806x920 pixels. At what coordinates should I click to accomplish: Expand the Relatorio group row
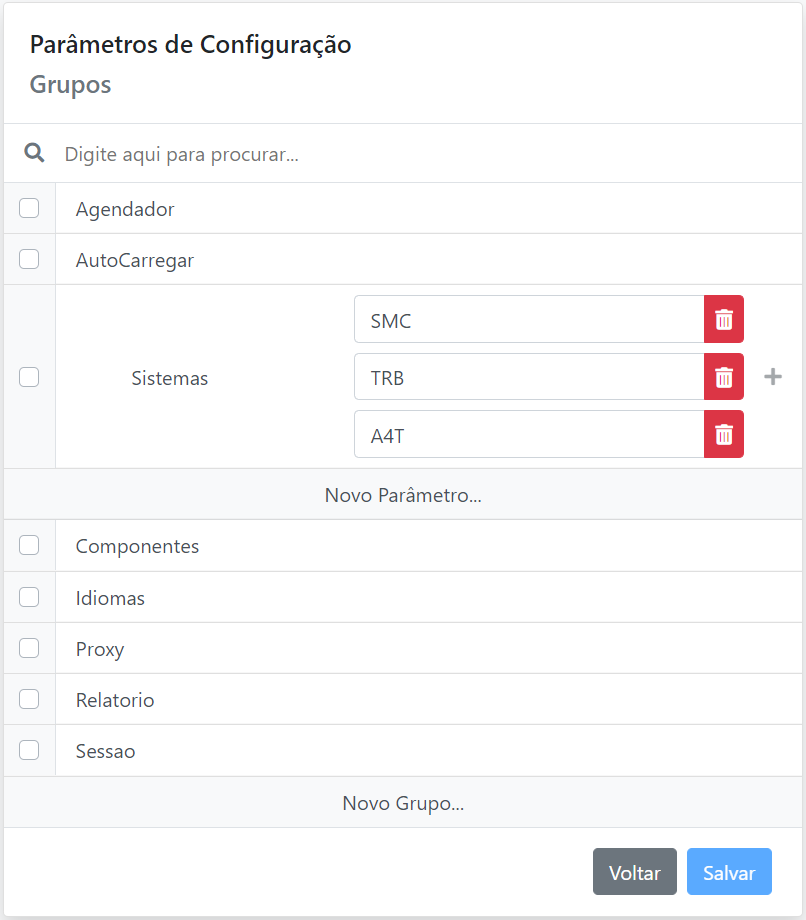coord(115,700)
